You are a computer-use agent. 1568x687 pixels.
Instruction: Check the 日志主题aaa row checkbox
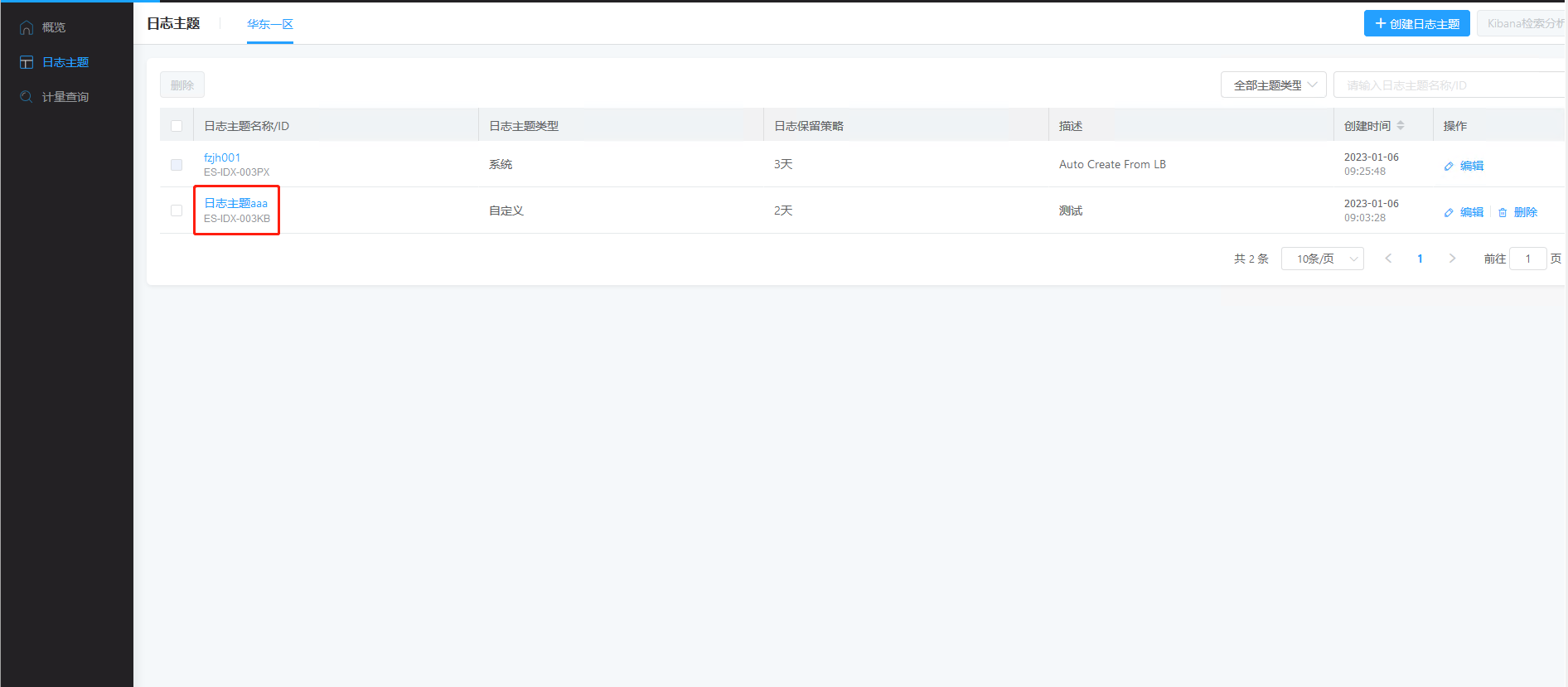[x=177, y=210]
